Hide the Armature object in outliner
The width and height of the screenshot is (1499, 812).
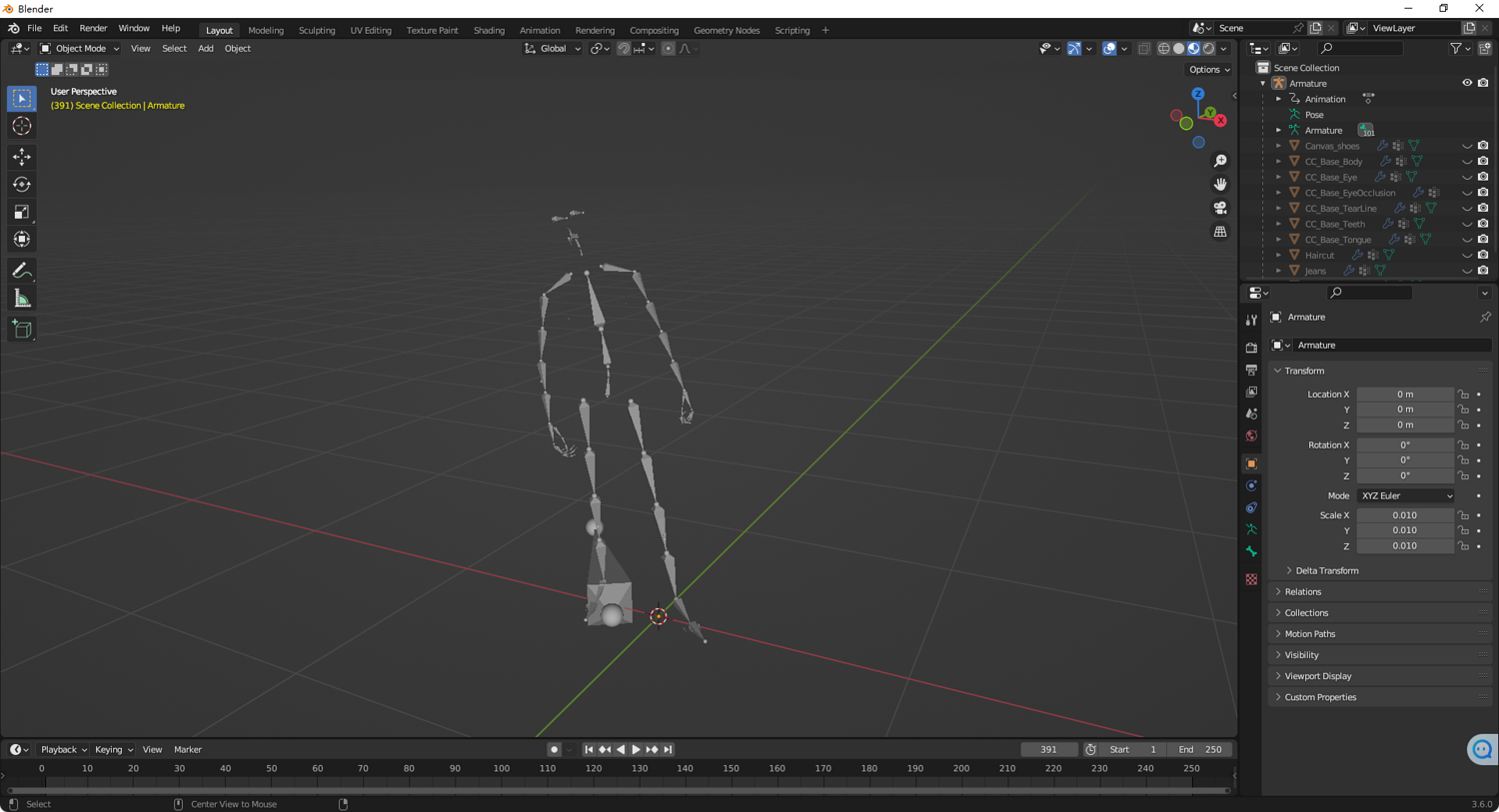[x=1467, y=83]
